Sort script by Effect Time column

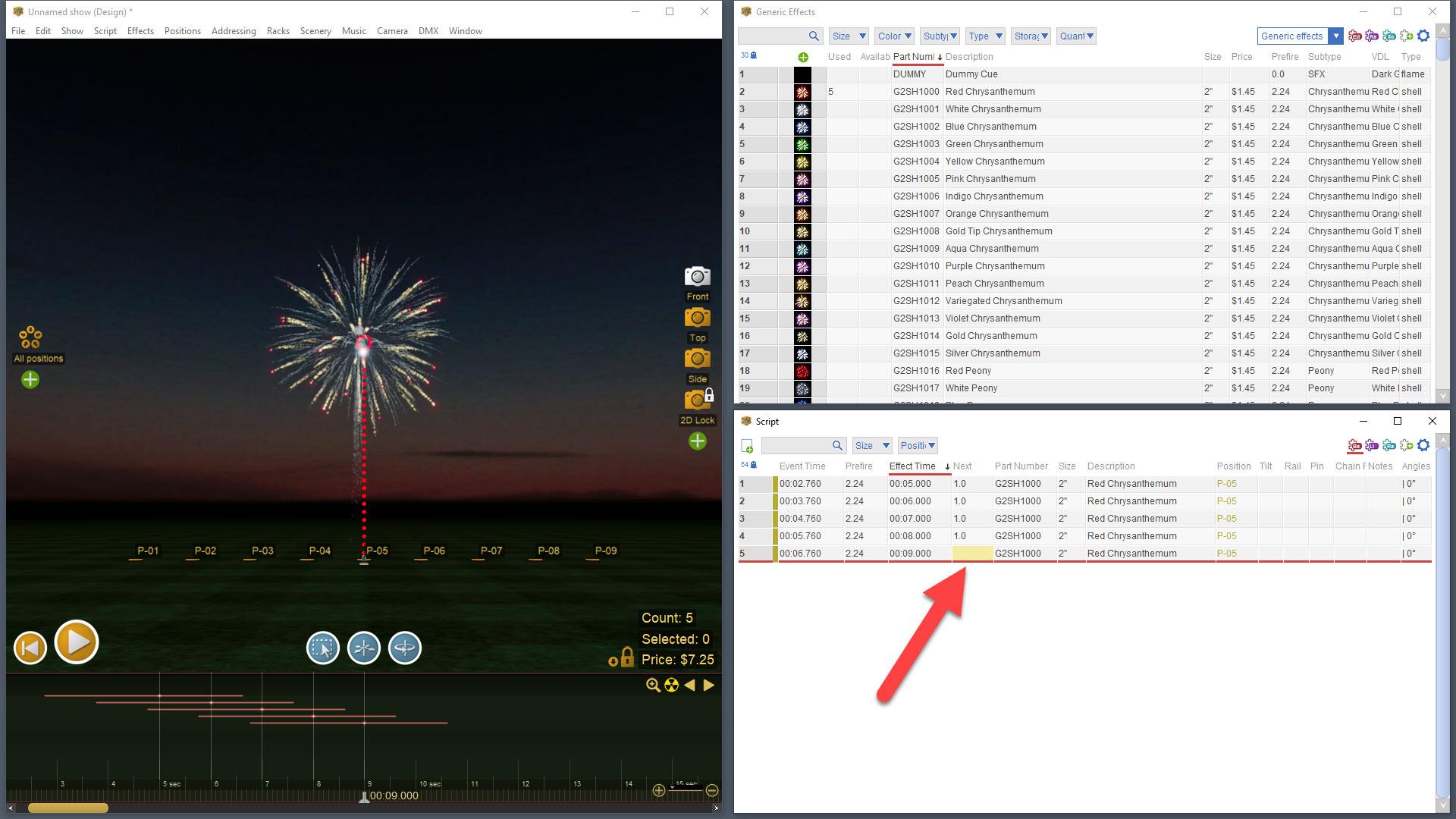(x=912, y=466)
